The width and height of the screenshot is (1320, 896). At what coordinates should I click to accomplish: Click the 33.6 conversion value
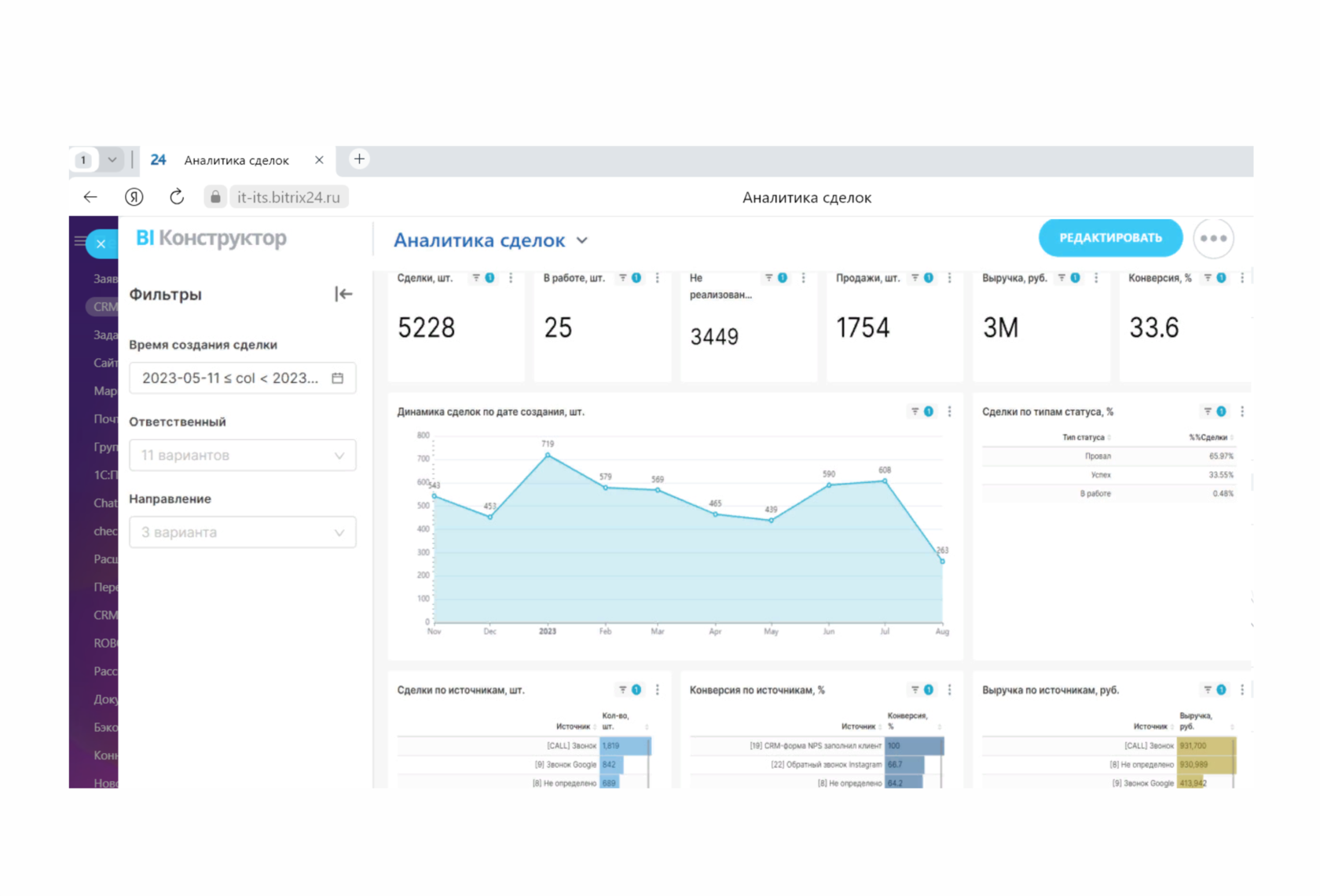[1154, 327]
